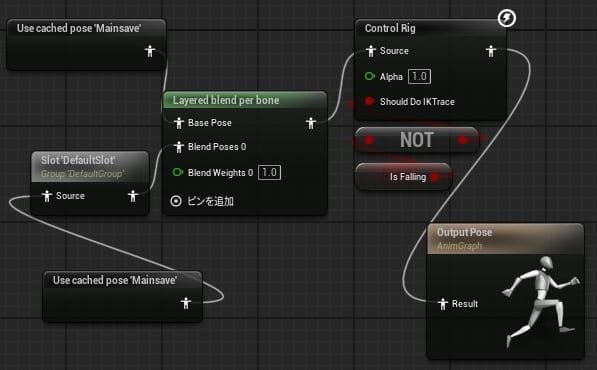597x370 pixels.
Task: Click the fast path lightning icon on Control Rig
Action: pyautogui.click(x=507, y=18)
